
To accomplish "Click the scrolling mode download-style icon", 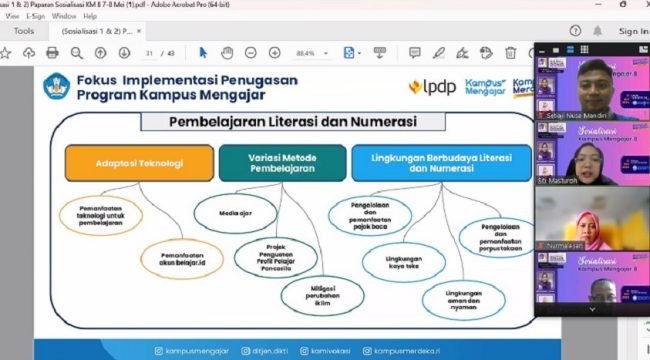I will pos(379,53).
